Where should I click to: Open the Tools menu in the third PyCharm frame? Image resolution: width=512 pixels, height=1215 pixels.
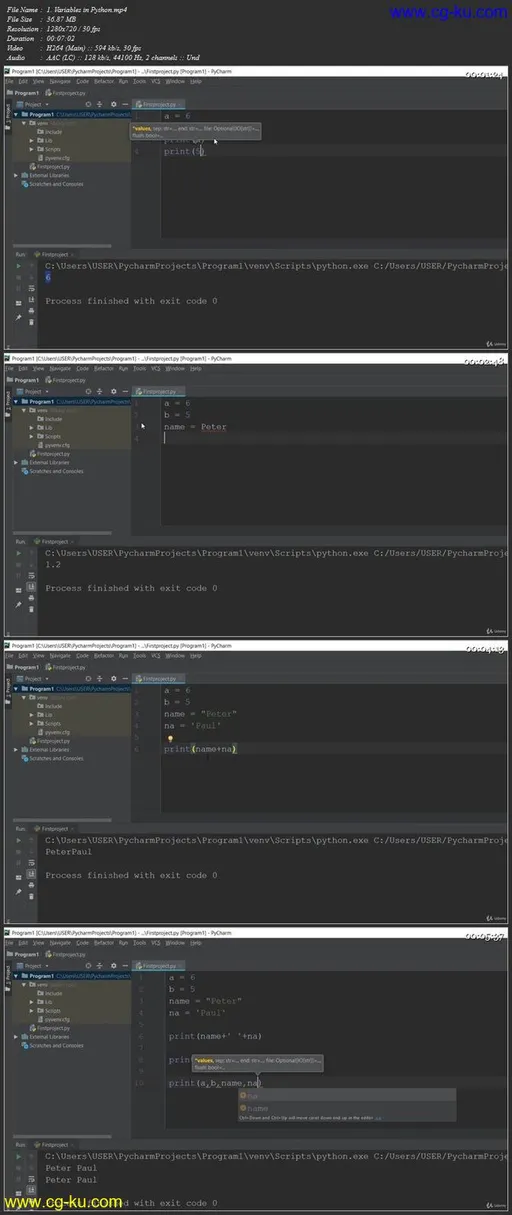139,655
